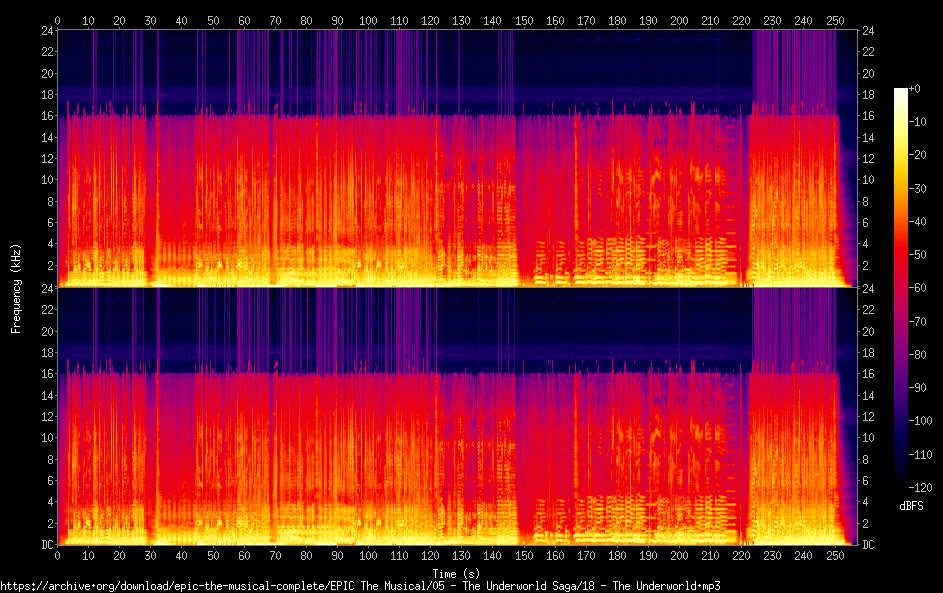Image resolution: width=943 pixels, height=593 pixels.
Task: Click the "Time (s)" axis label
Action: 456,573
